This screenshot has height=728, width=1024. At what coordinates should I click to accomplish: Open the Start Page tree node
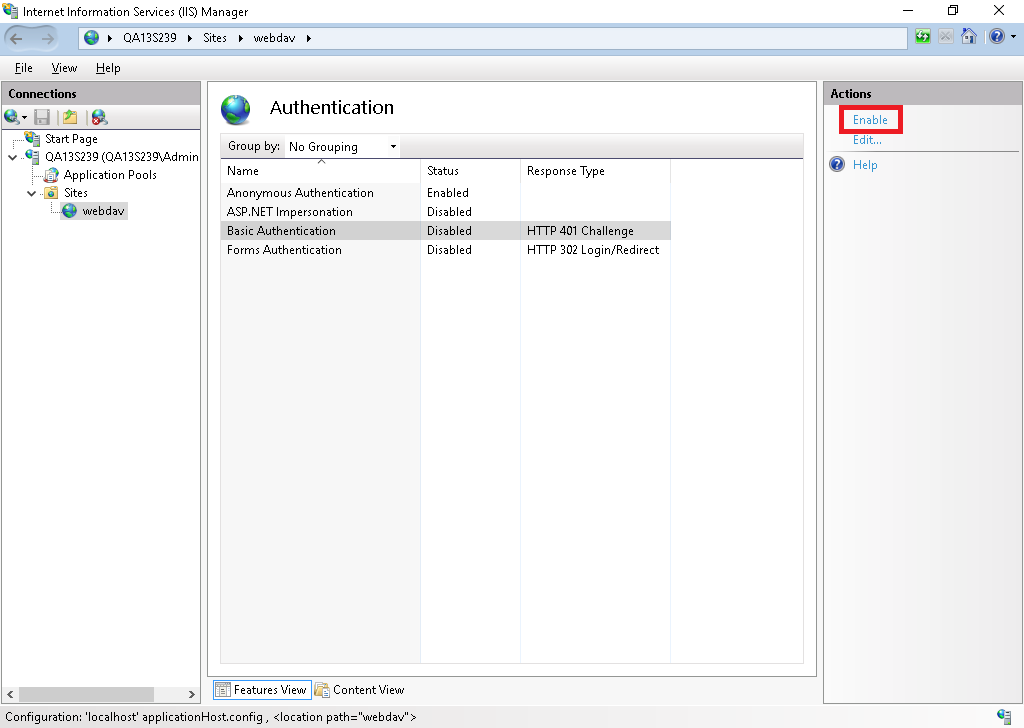70,139
